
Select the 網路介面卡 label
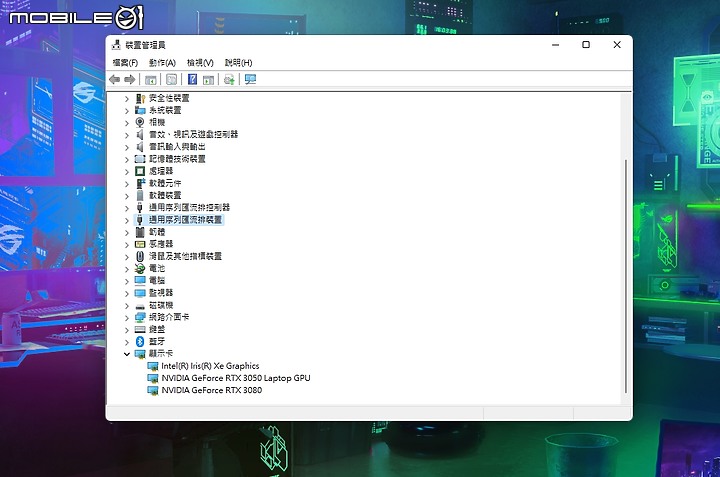(169, 317)
